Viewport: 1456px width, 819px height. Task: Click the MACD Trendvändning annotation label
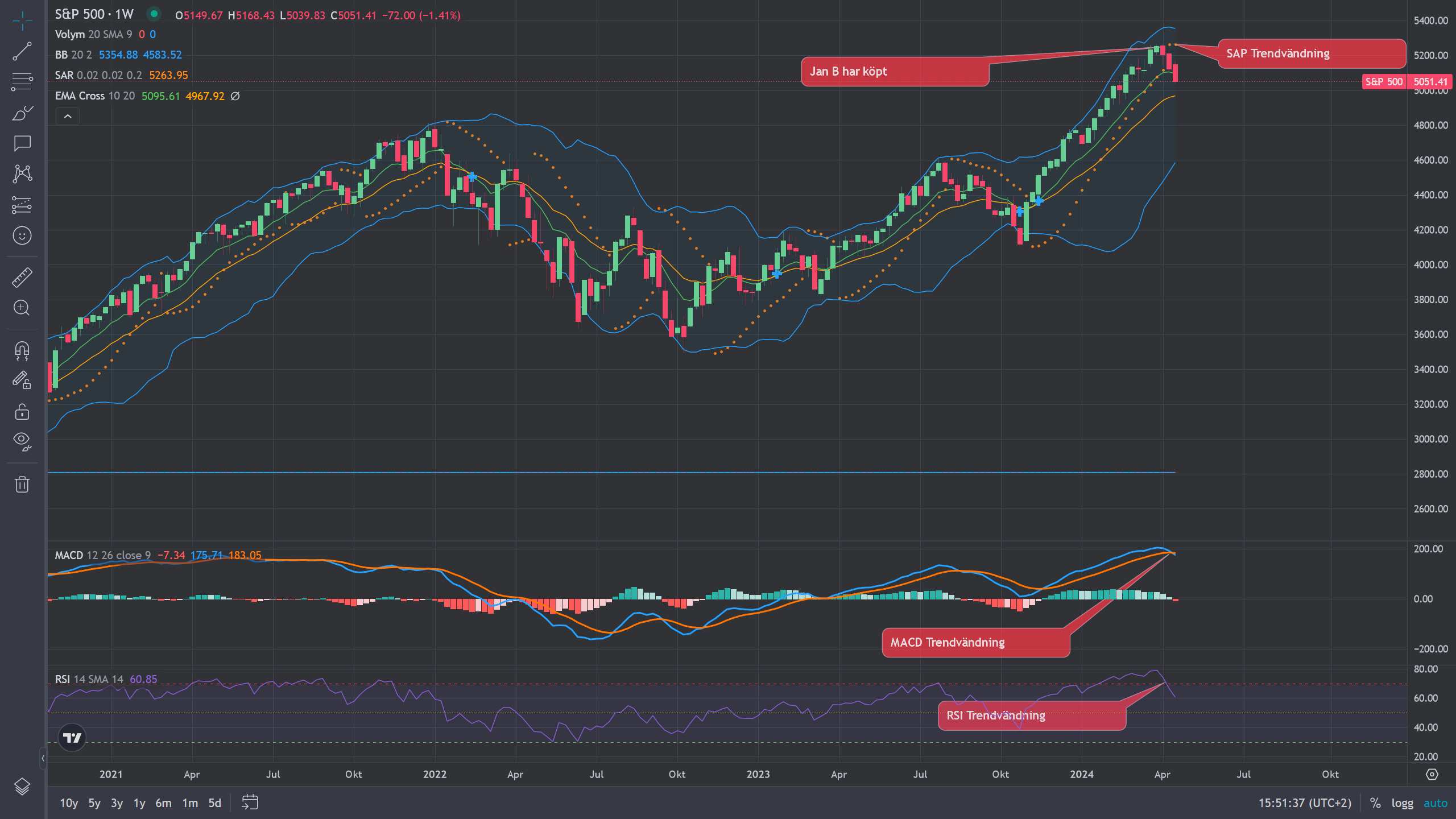pos(975,643)
